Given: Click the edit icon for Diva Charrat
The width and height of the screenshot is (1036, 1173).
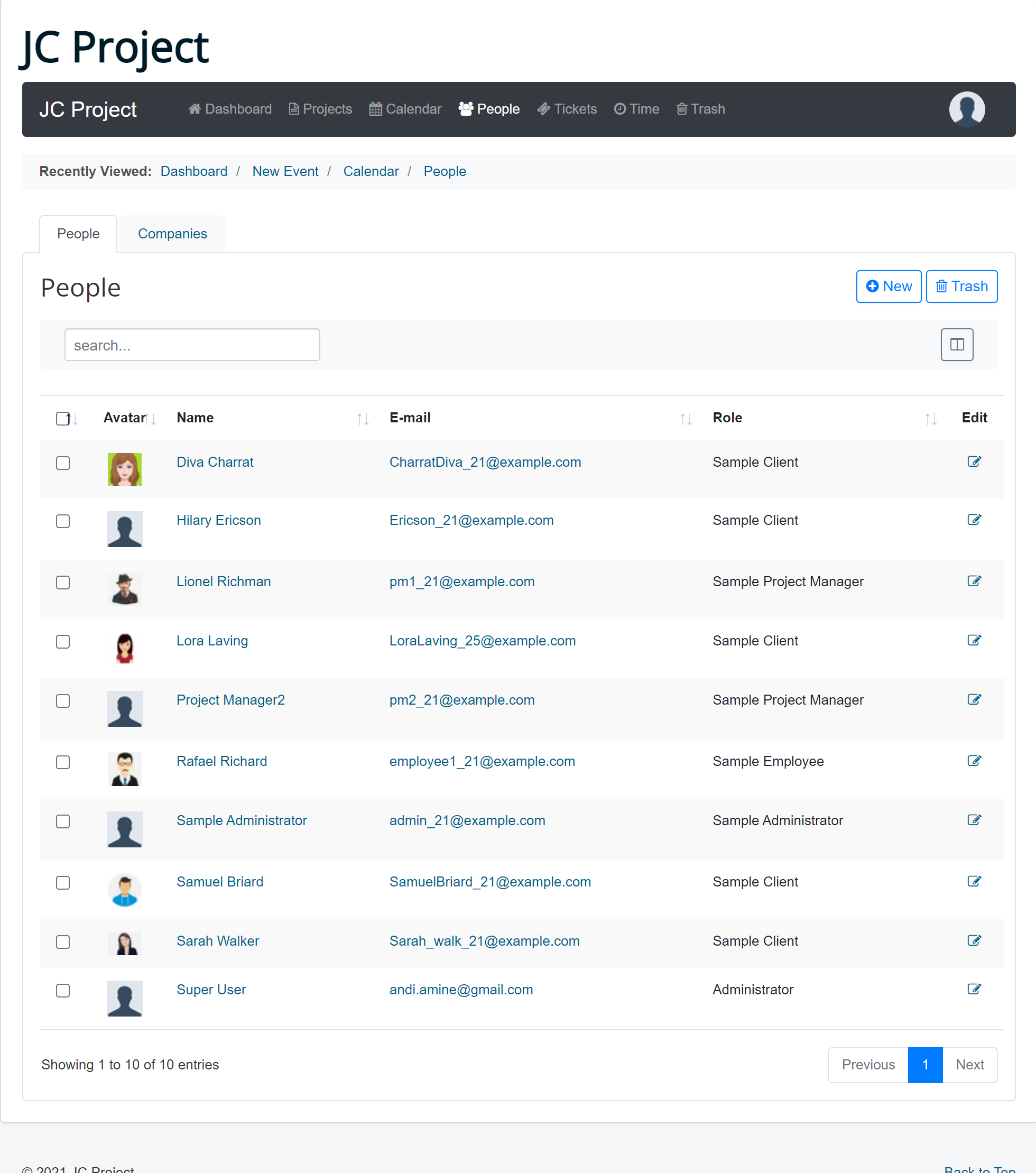Looking at the screenshot, I should tap(974, 462).
